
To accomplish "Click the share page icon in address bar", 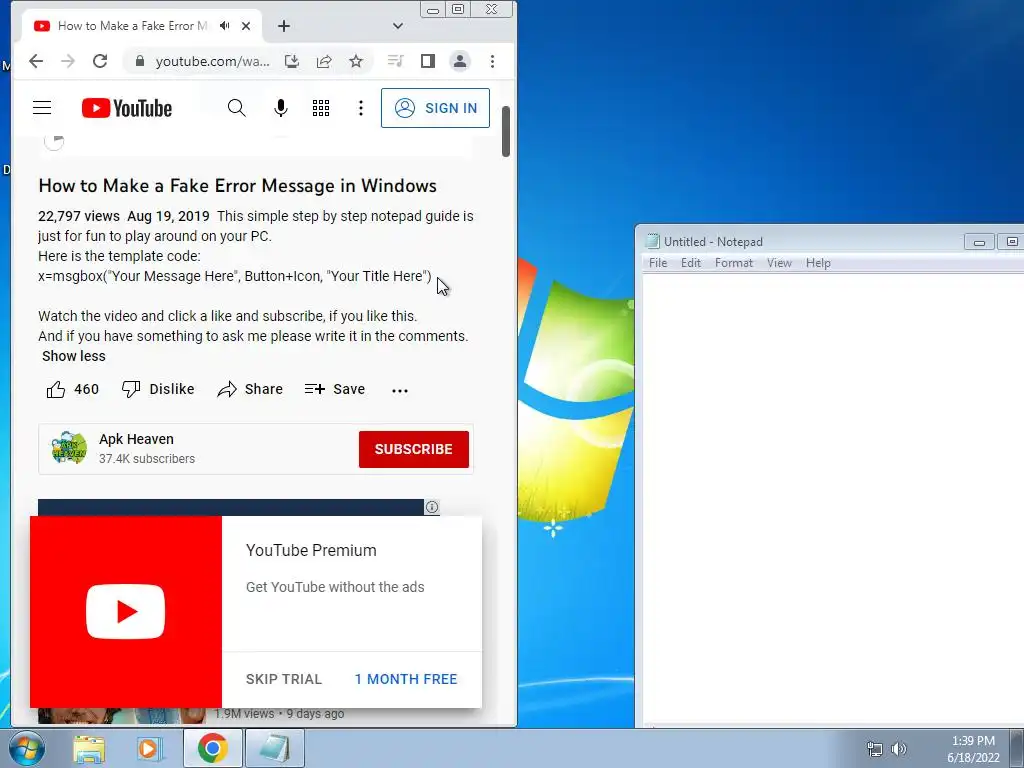I will (324, 61).
